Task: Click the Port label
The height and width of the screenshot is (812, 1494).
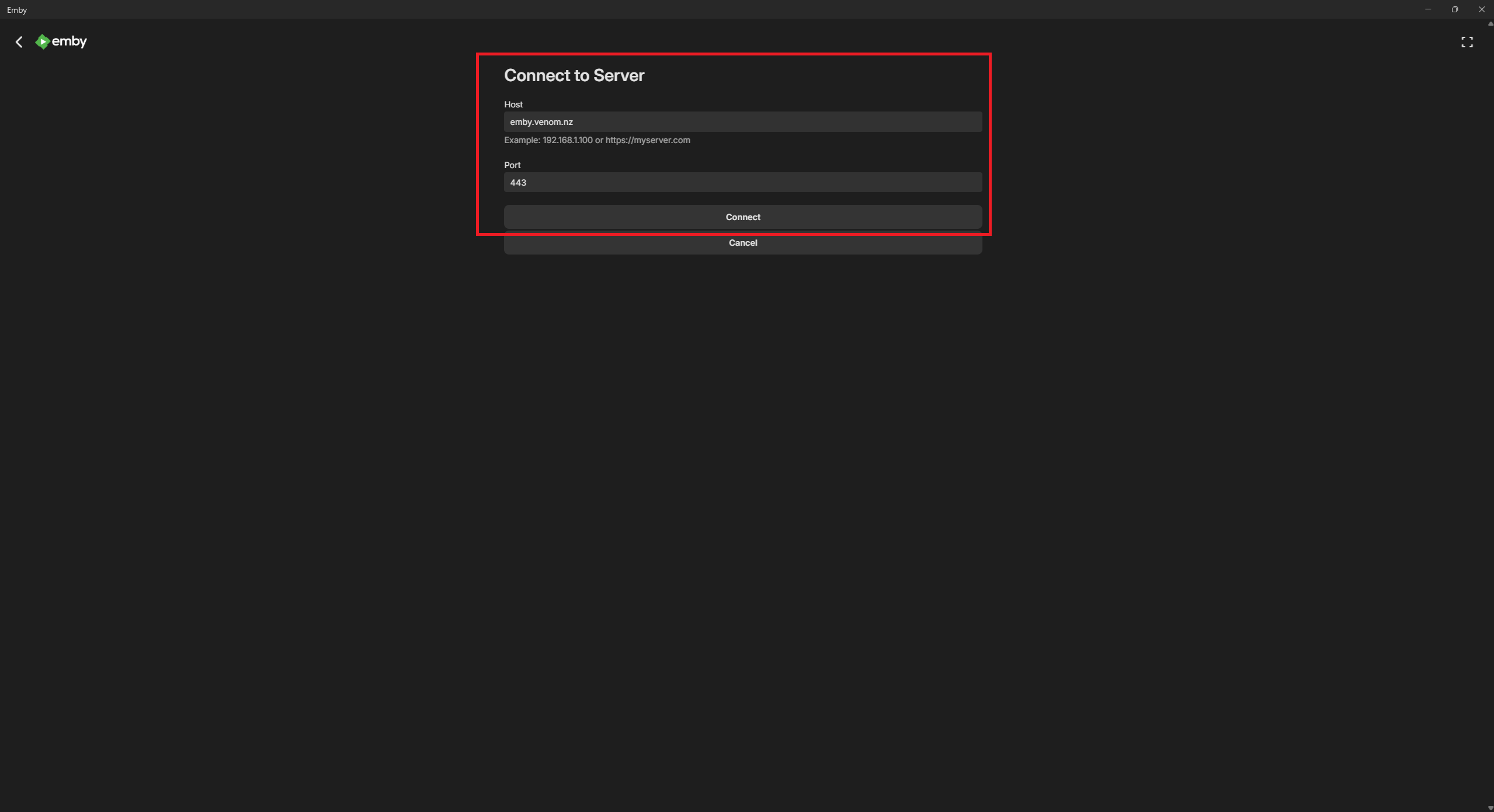Action: point(512,165)
